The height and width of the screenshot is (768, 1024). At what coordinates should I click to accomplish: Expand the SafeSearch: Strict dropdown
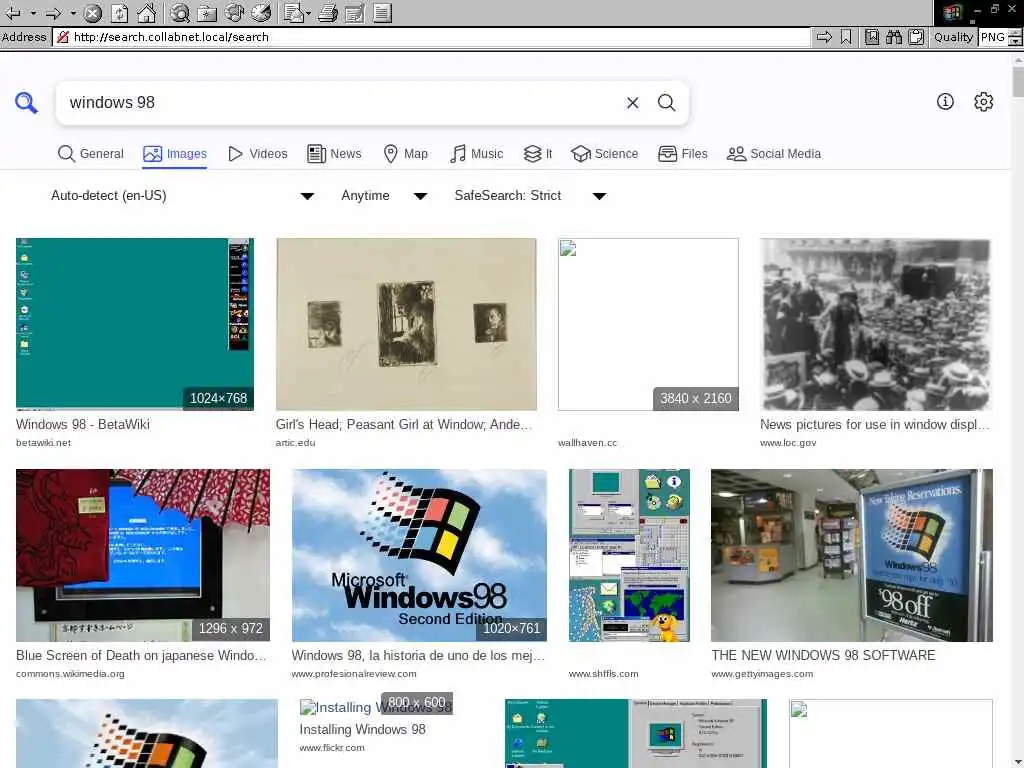530,195
